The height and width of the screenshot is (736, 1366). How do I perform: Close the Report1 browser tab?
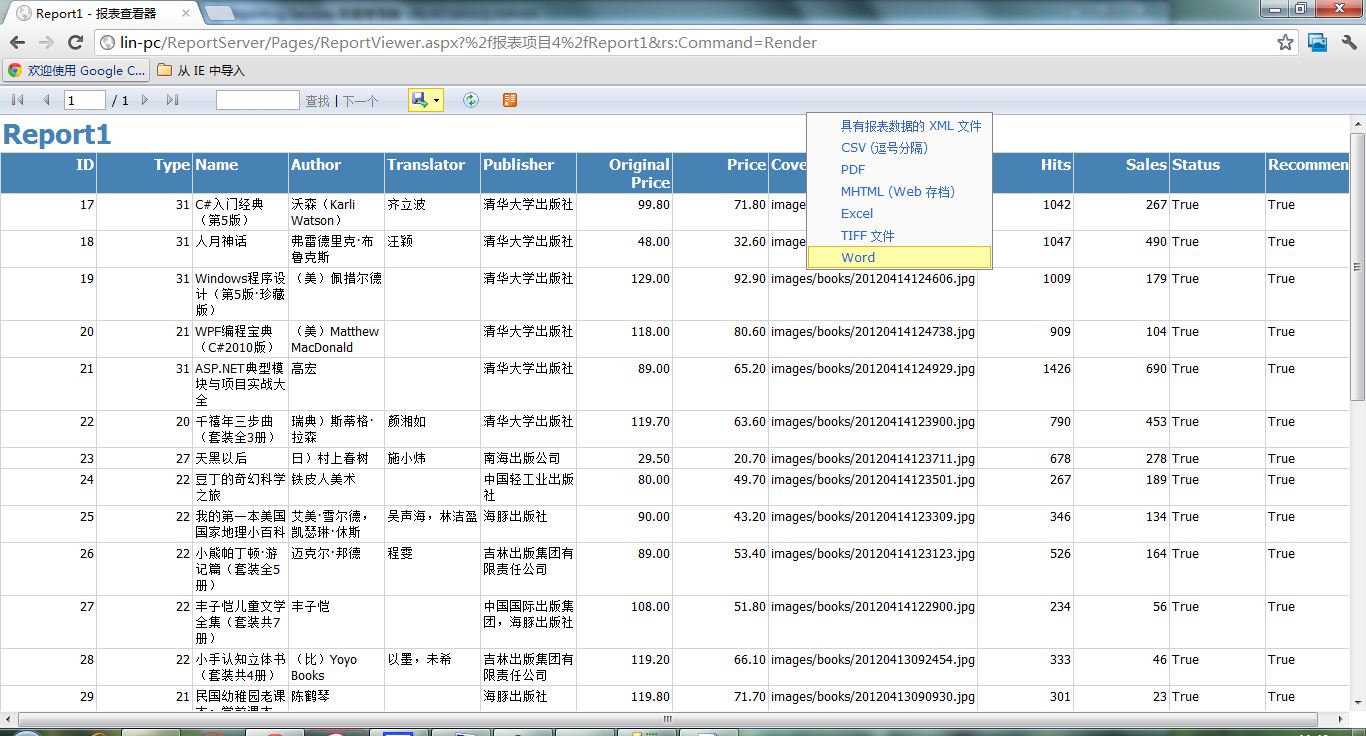(x=187, y=14)
